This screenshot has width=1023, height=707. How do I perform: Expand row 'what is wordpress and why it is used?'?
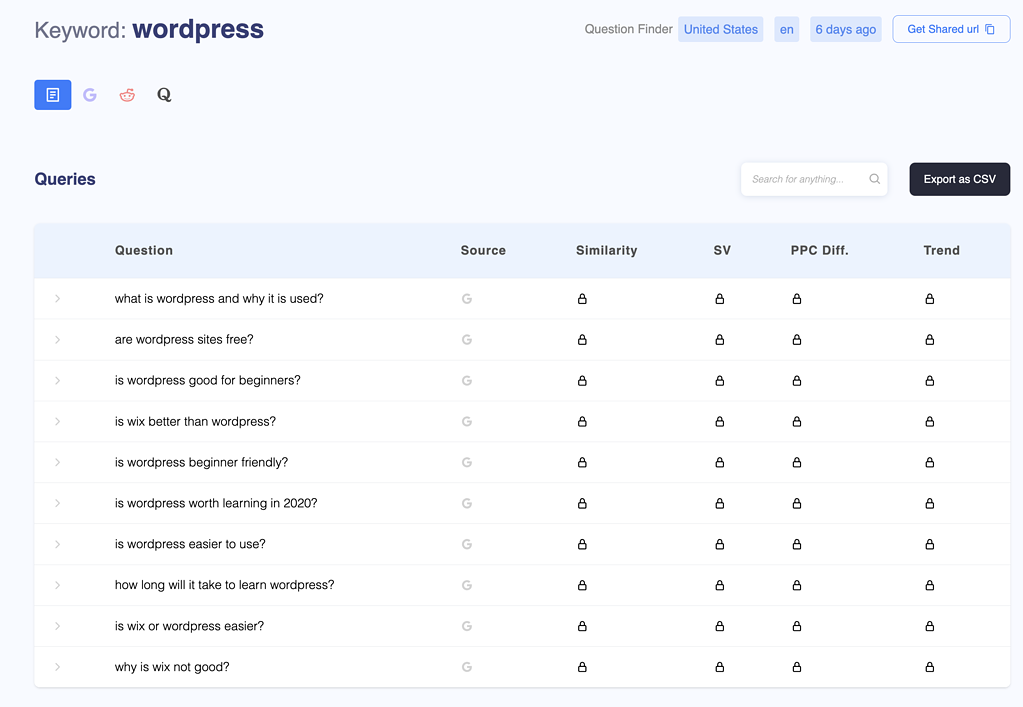tap(57, 299)
